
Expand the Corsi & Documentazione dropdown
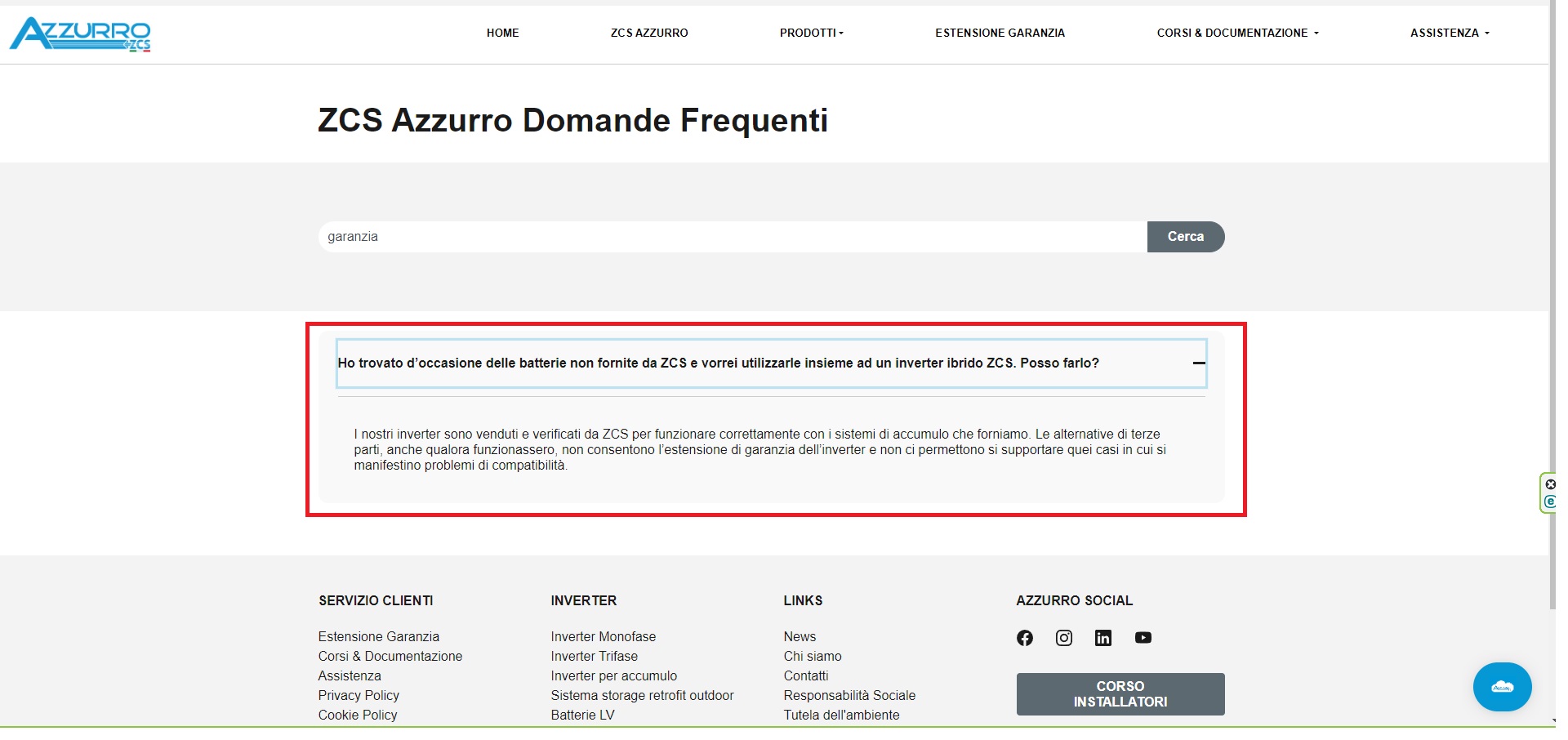tap(1237, 33)
